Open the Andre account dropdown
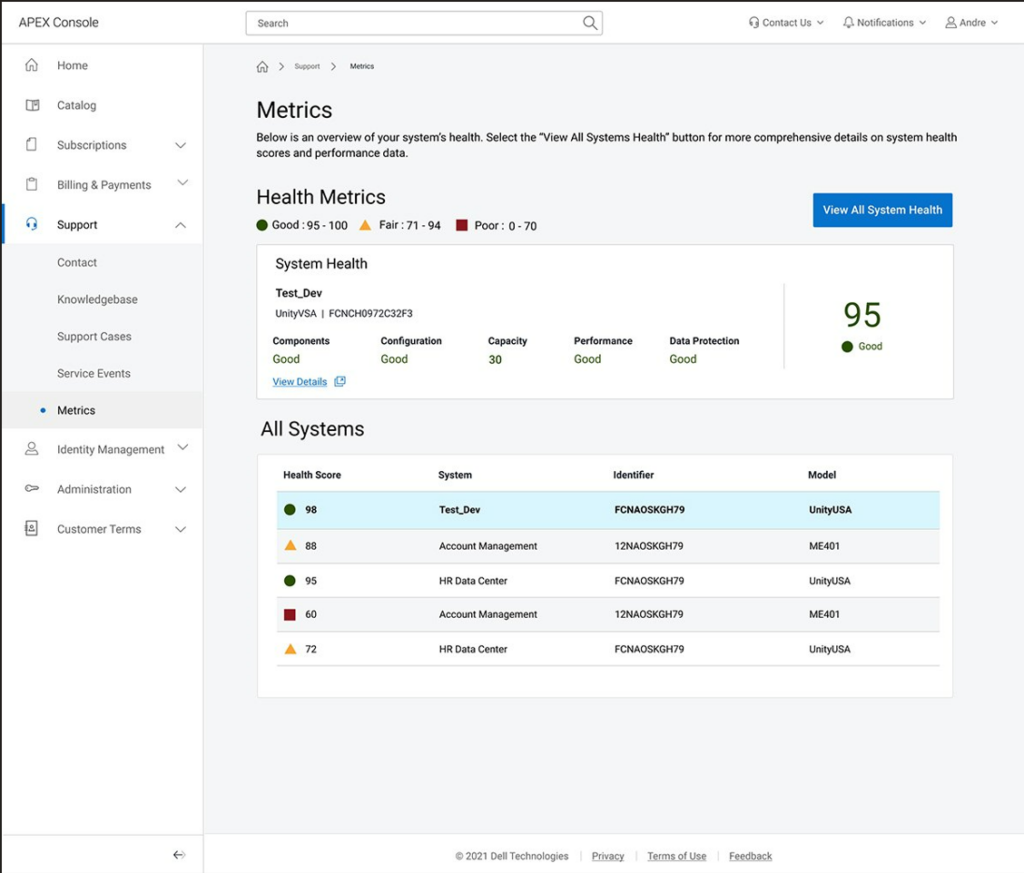The width and height of the screenshot is (1024, 873). click(x=969, y=22)
